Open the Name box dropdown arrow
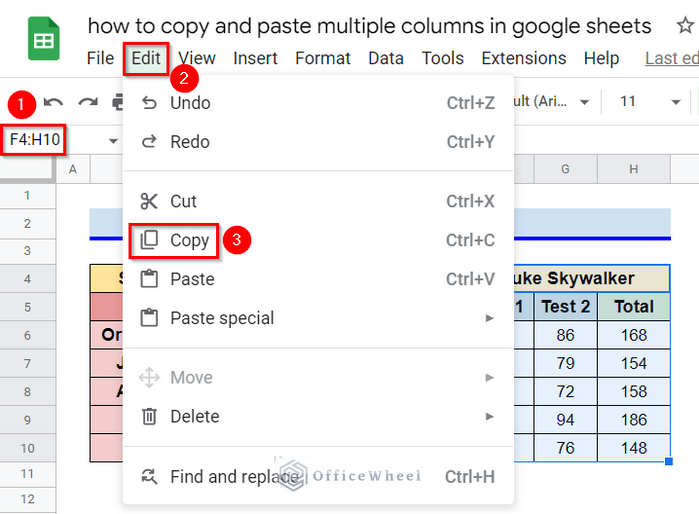The height and width of the screenshot is (514, 699). pos(113,140)
